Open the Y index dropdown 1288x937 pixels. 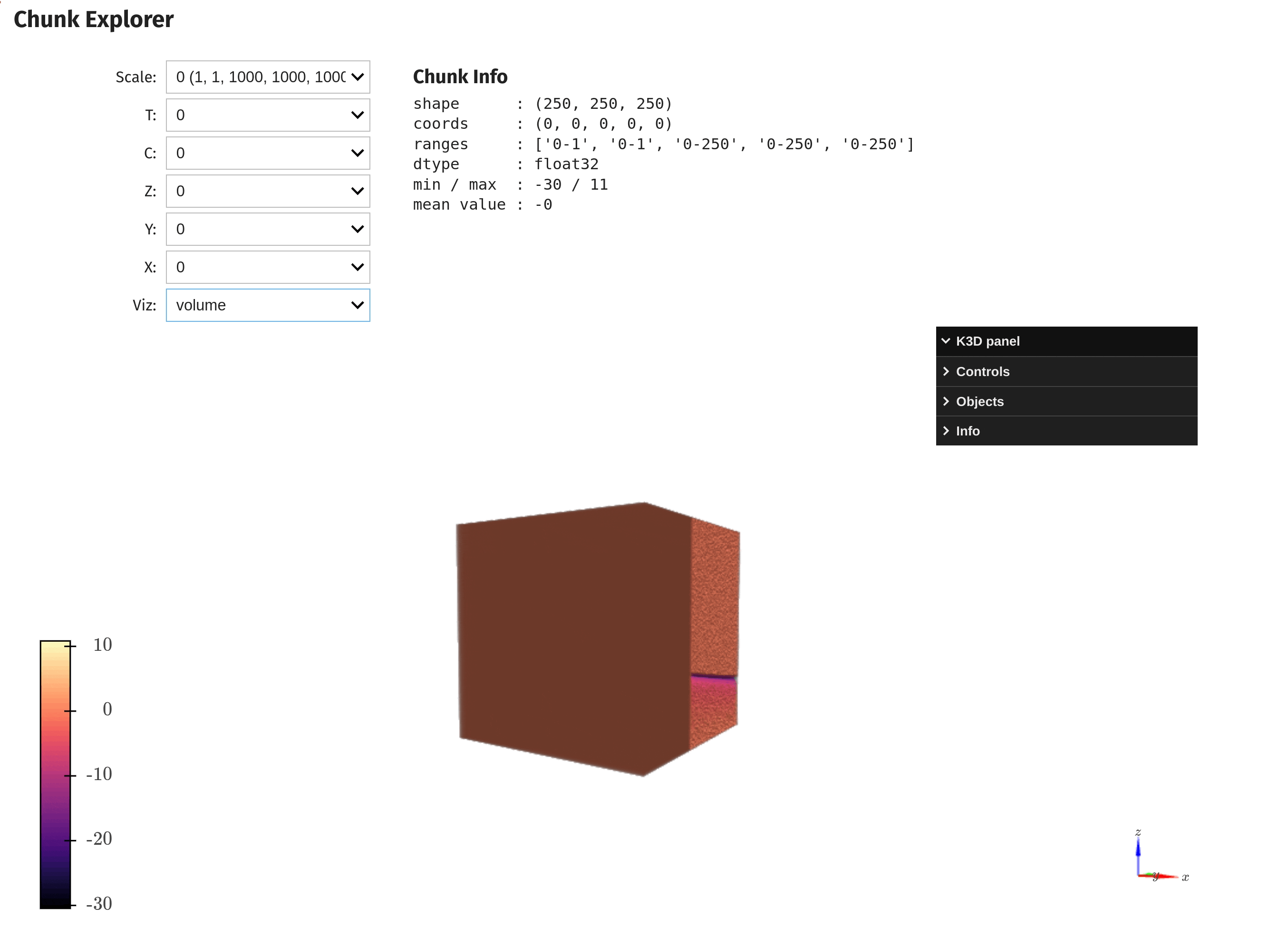(x=268, y=230)
